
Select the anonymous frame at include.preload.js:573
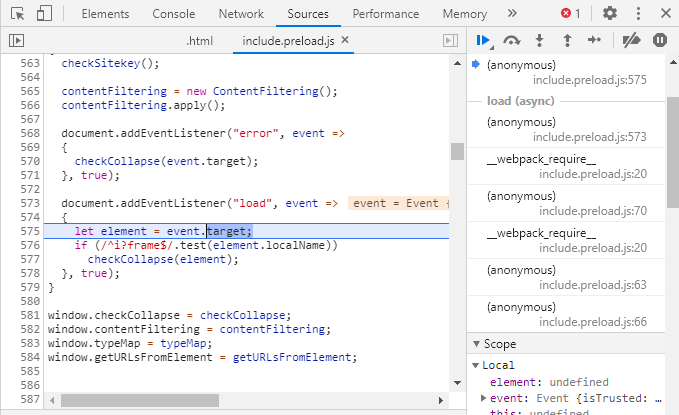[x=566, y=129]
